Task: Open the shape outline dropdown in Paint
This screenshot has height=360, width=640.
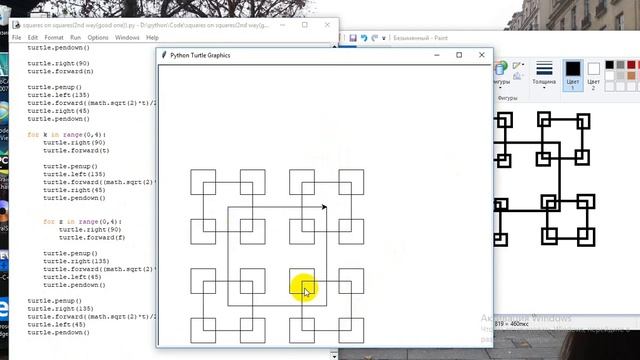Action: pyautogui.click(x=518, y=65)
